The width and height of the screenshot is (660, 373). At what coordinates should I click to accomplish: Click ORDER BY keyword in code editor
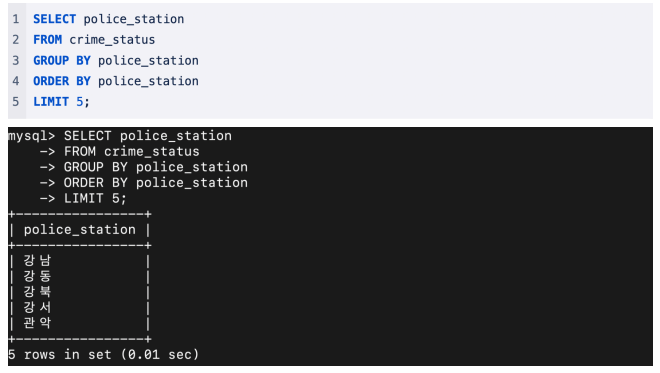tap(62, 81)
